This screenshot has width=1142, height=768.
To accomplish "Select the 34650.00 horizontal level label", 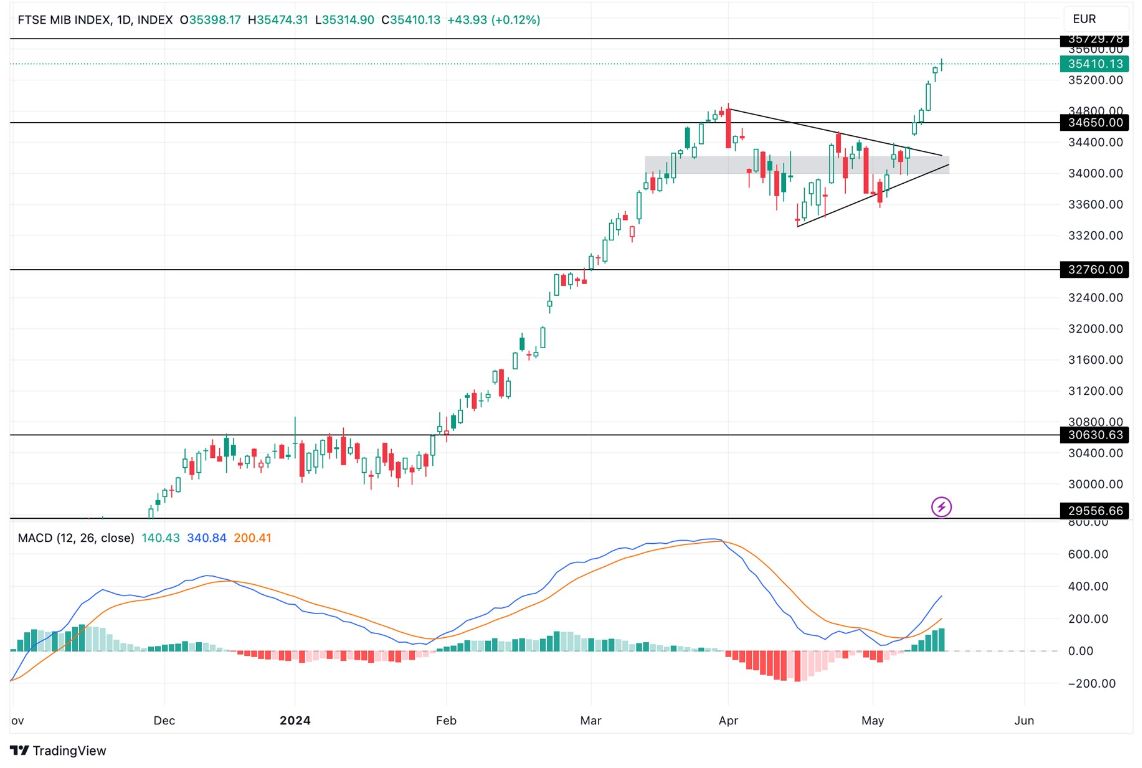I will coord(1094,123).
